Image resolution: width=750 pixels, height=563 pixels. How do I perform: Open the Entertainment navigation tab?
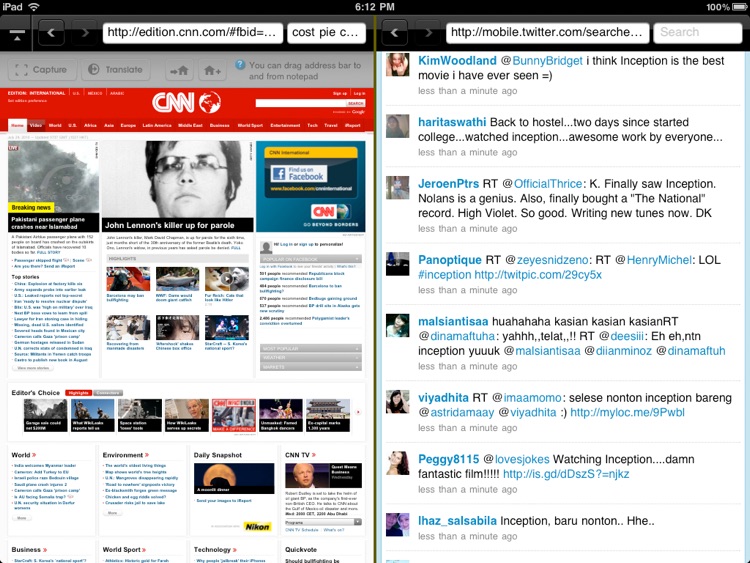point(285,125)
